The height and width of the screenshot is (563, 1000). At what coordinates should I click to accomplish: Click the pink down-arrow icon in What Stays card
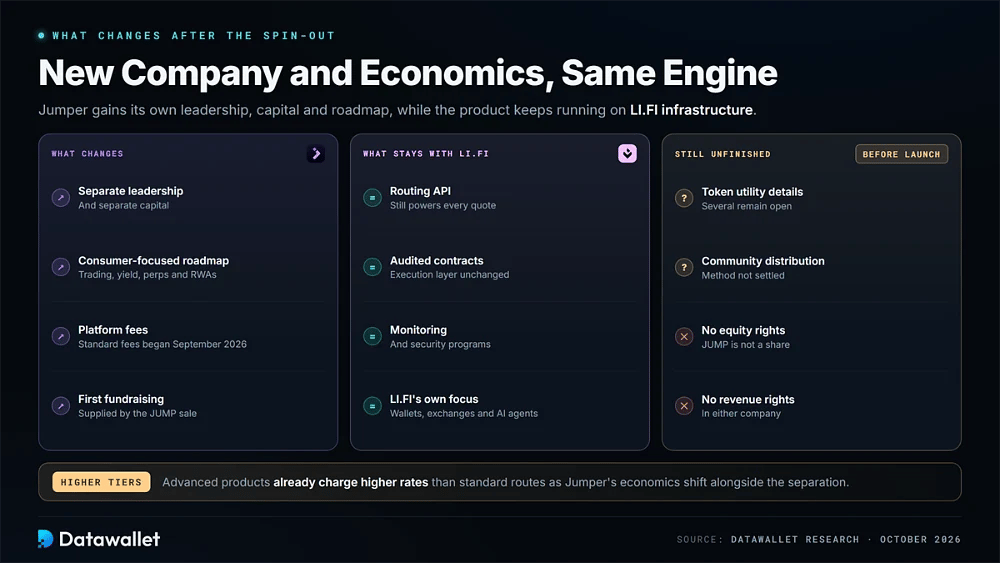(x=628, y=154)
